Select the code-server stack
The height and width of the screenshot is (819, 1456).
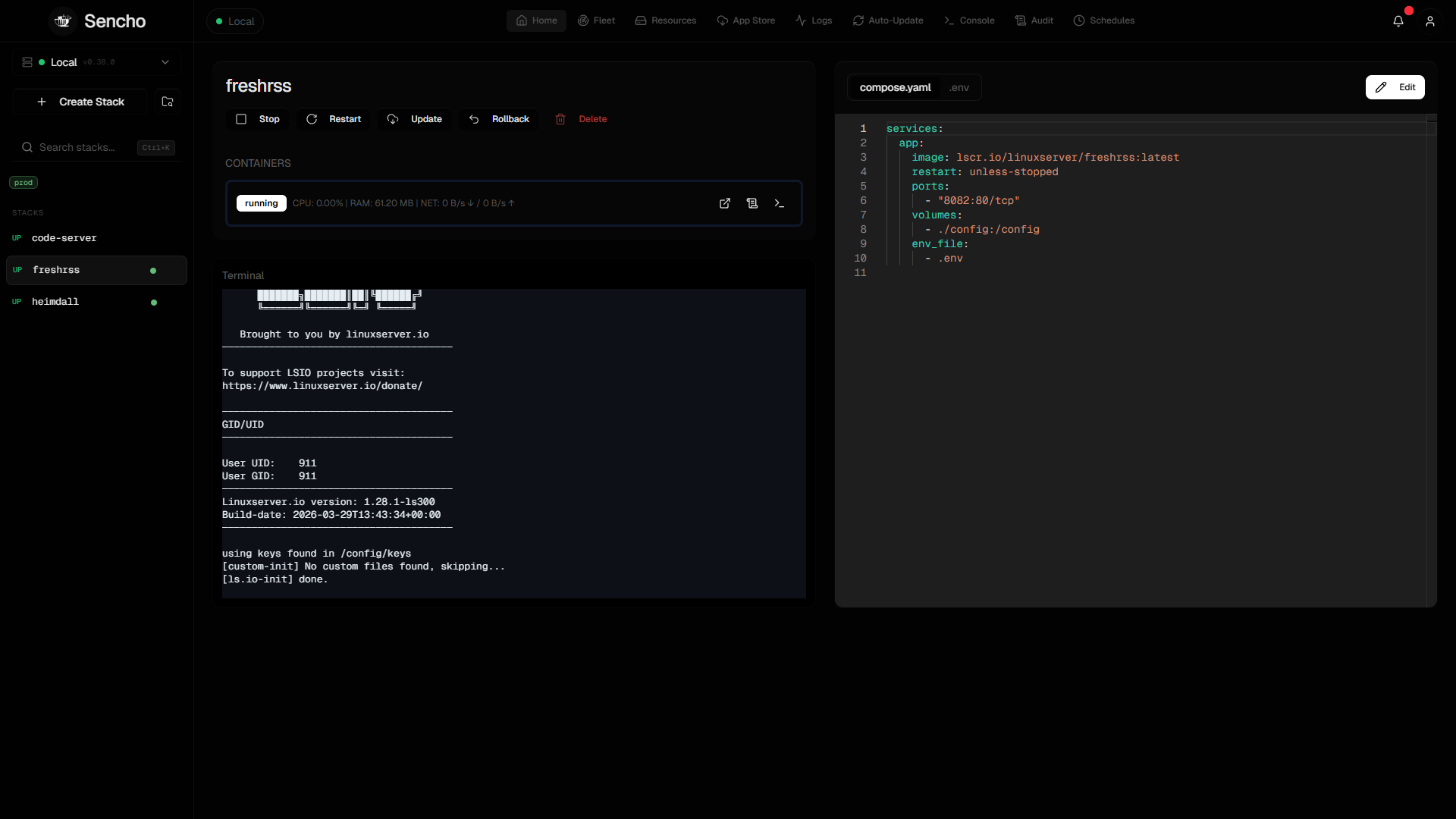pos(96,238)
